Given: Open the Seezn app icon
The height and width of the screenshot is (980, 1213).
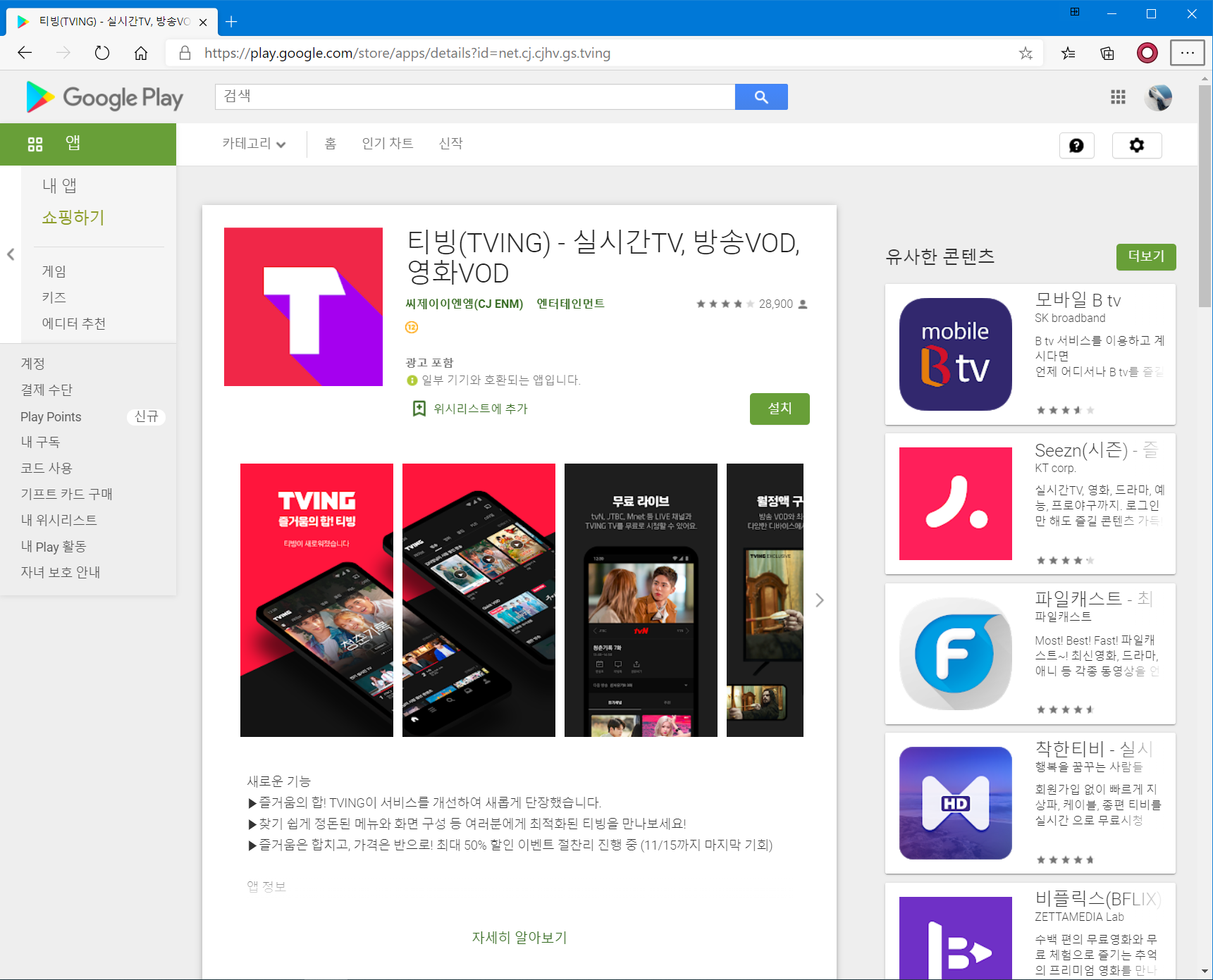Looking at the screenshot, I should coord(956,504).
